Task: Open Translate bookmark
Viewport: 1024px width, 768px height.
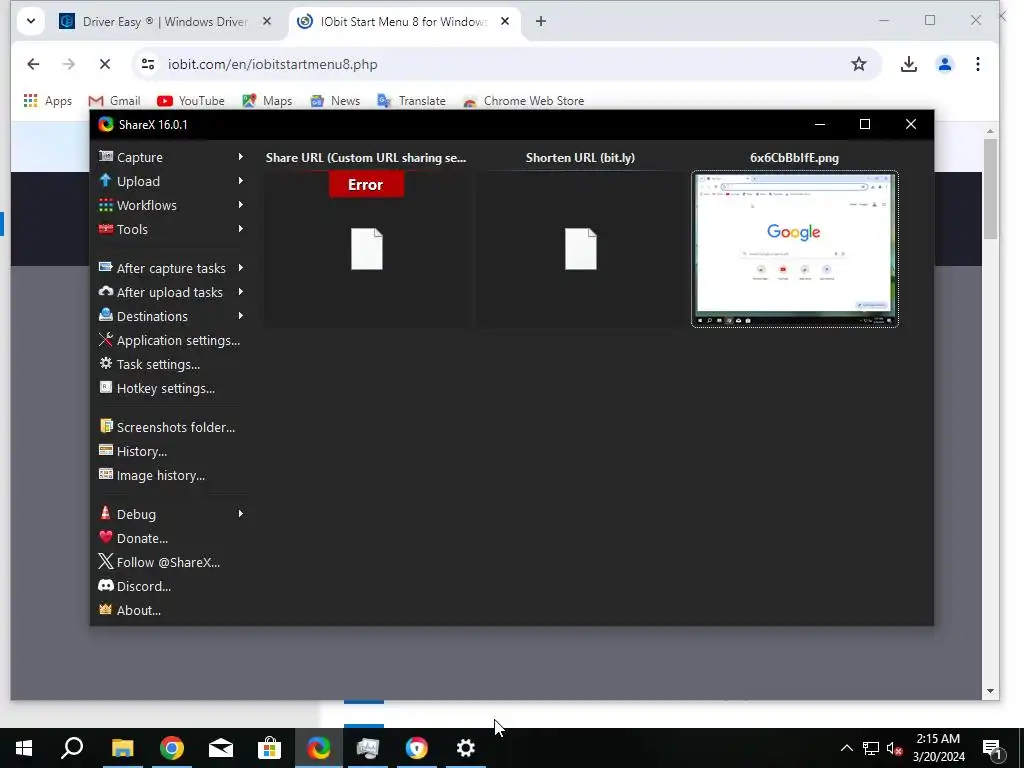Action: point(411,101)
